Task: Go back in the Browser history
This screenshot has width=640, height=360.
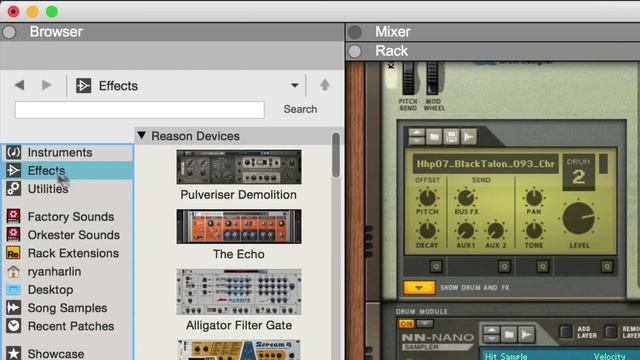Action: [19, 85]
